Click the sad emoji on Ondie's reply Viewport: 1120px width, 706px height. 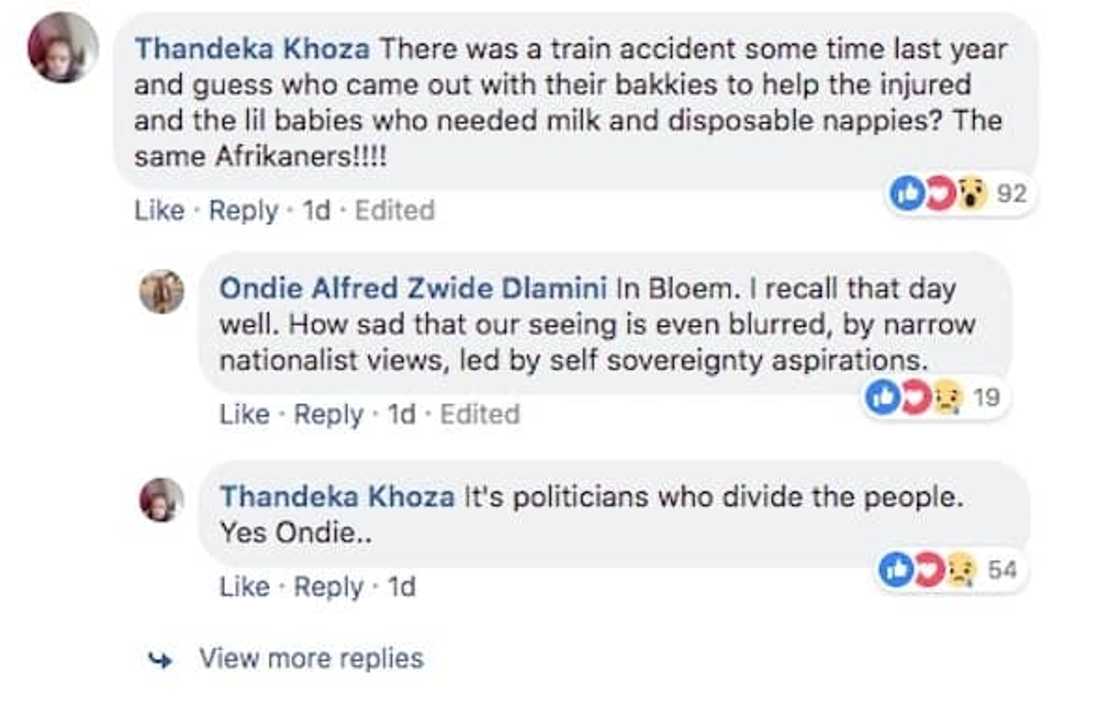pos(944,398)
